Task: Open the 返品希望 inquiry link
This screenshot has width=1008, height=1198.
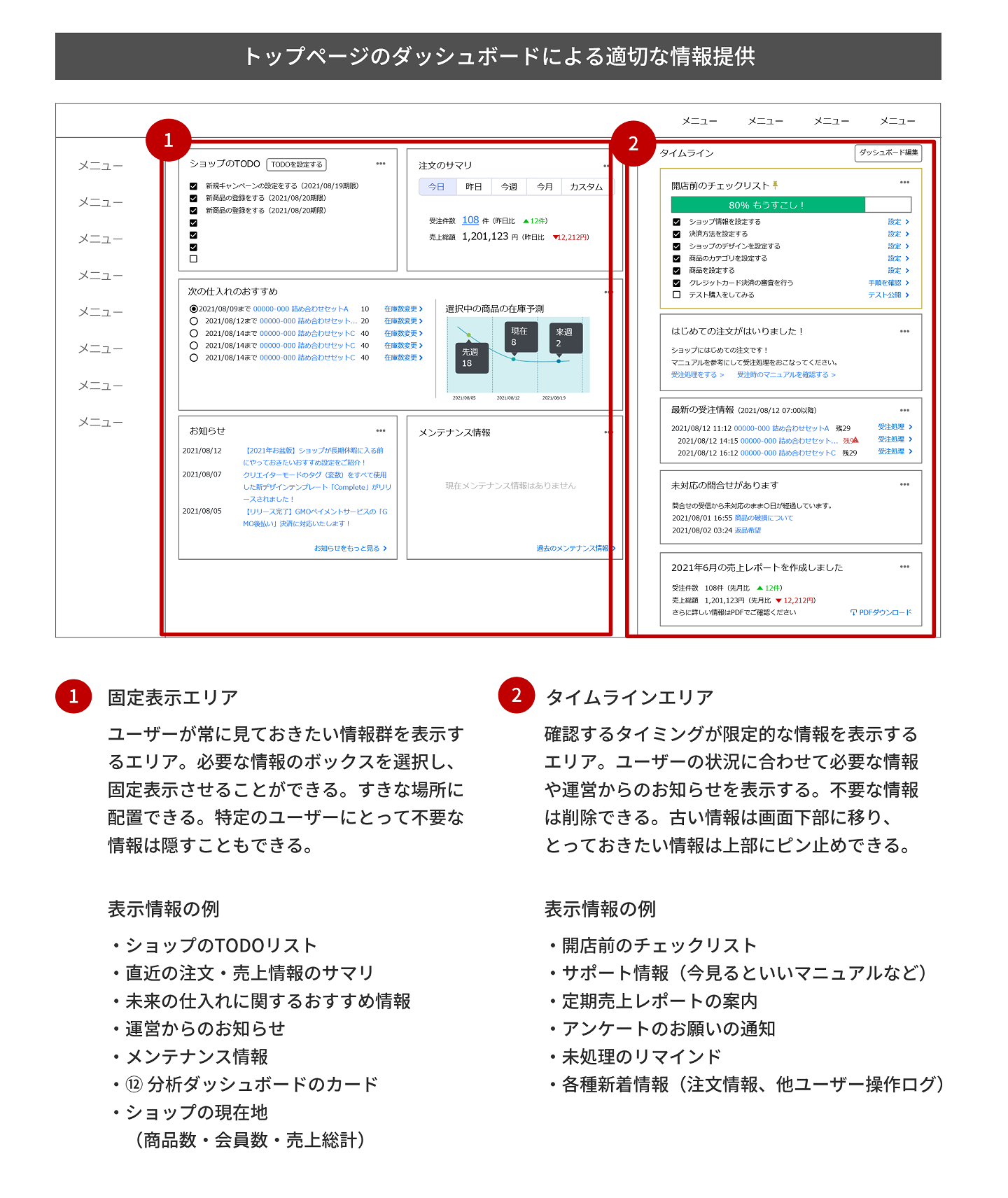Action: pyautogui.click(x=748, y=530)
